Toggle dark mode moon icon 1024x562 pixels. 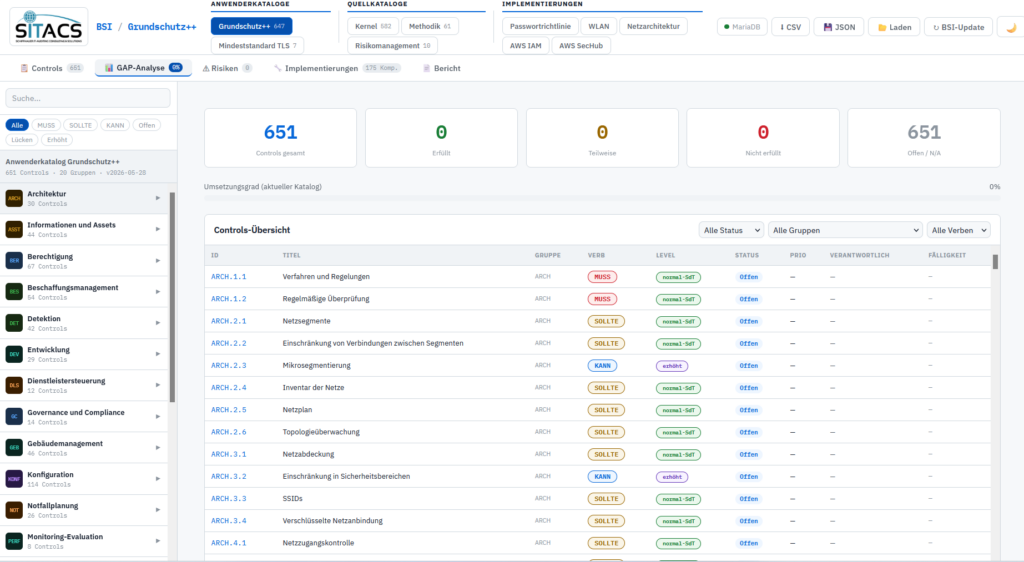[x=1011, y=27]
